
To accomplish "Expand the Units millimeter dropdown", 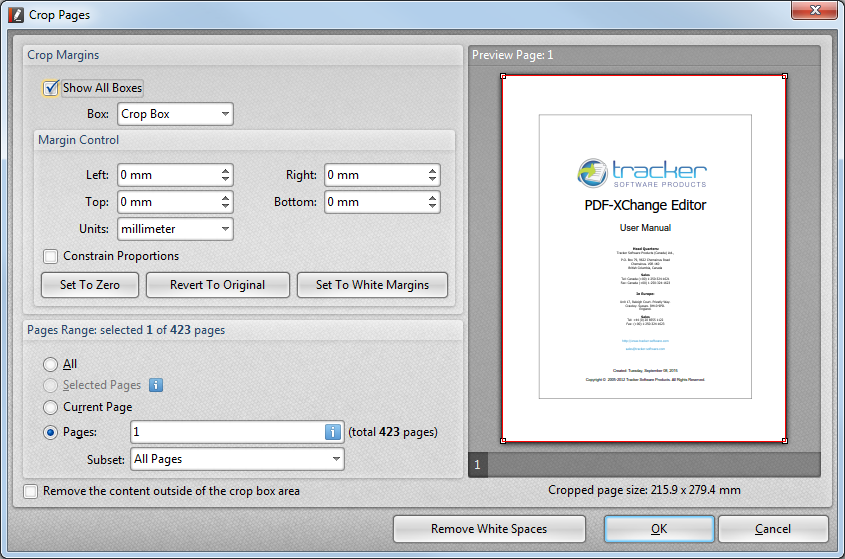I will [x=175, y=229].
